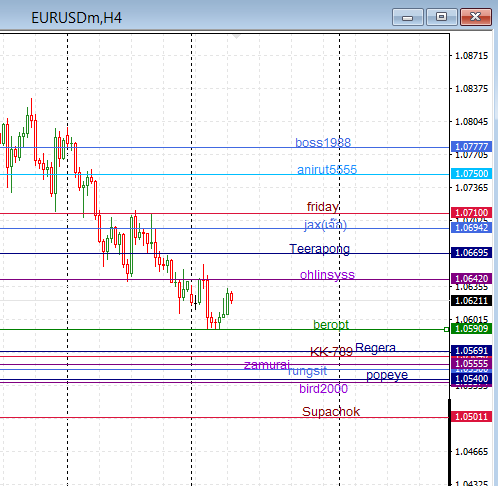Click the restore chart window button
This screenshot has width=498, height=486.
(442, 17)
